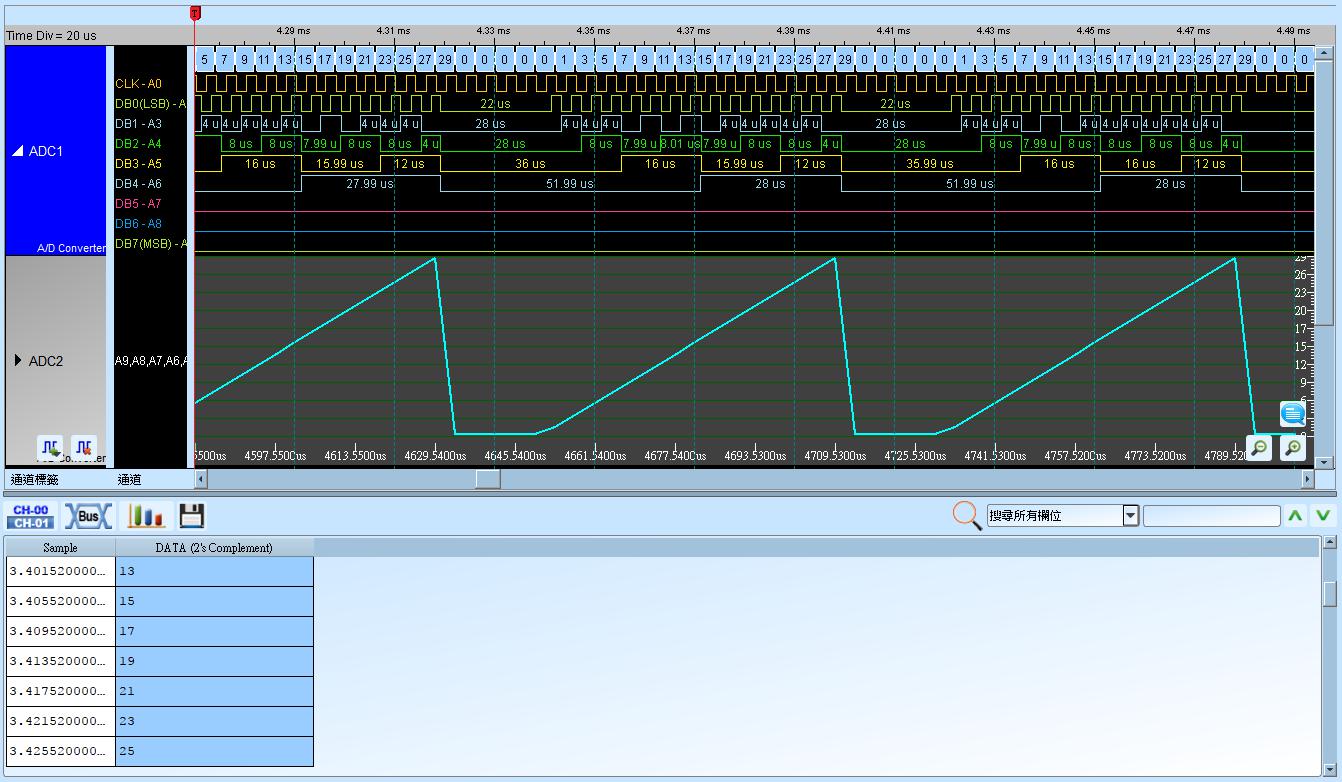Select the DB0(LSB) channel label

pyautogui.click(x=150, y=104)
